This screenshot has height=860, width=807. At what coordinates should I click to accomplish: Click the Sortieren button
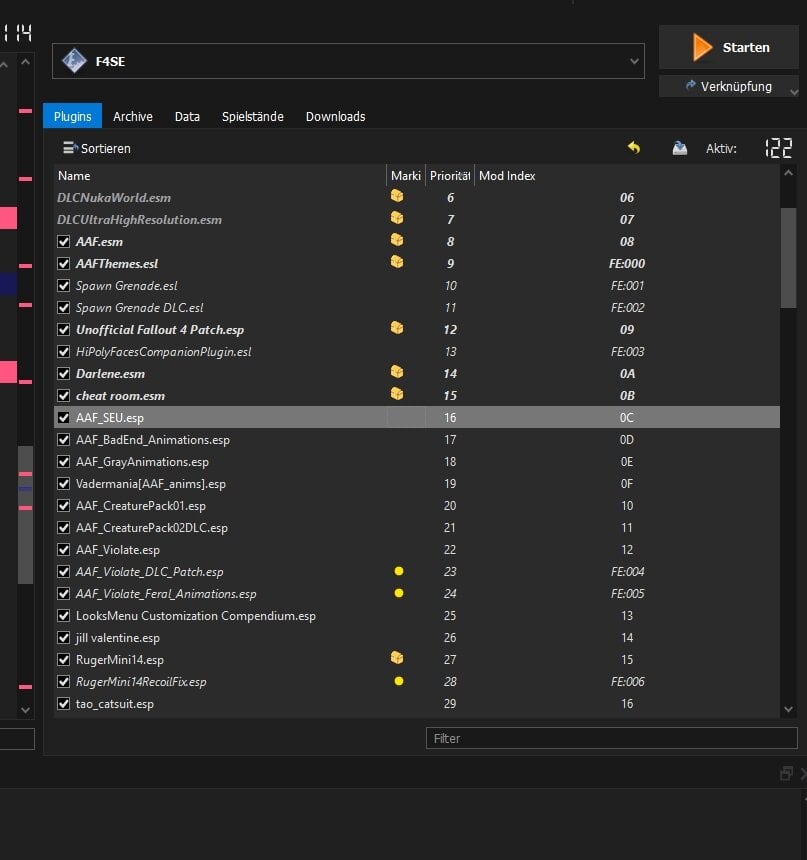pos(97,148)
